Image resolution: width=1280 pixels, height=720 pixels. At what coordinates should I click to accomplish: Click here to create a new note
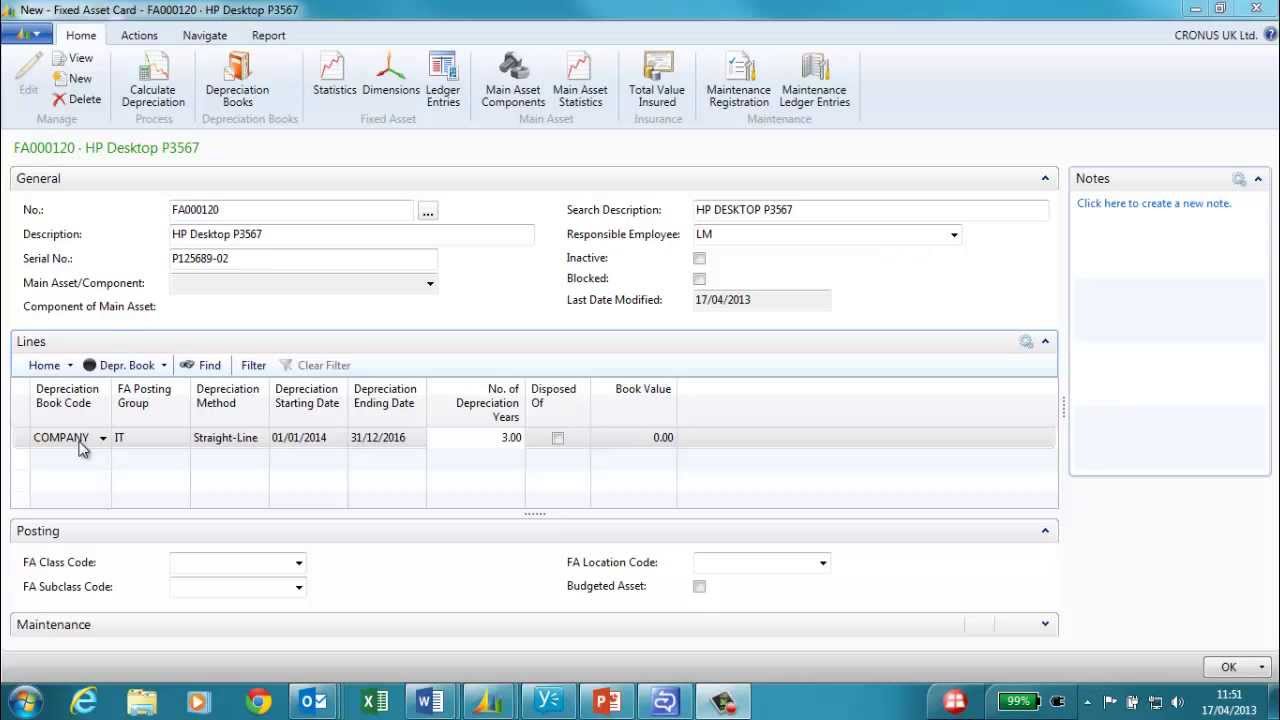coord(1154,203)
